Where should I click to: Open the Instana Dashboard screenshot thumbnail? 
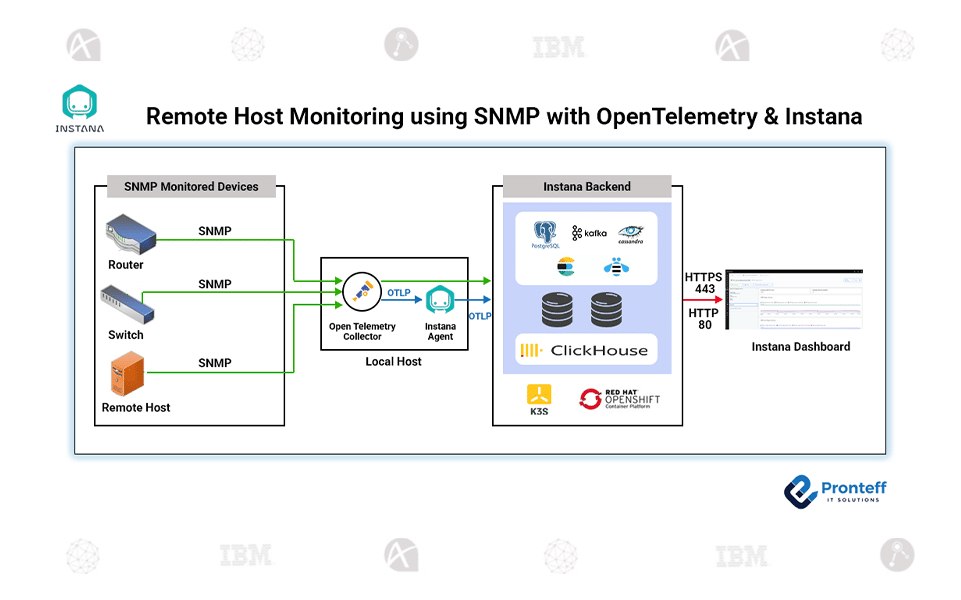(795, 298)
